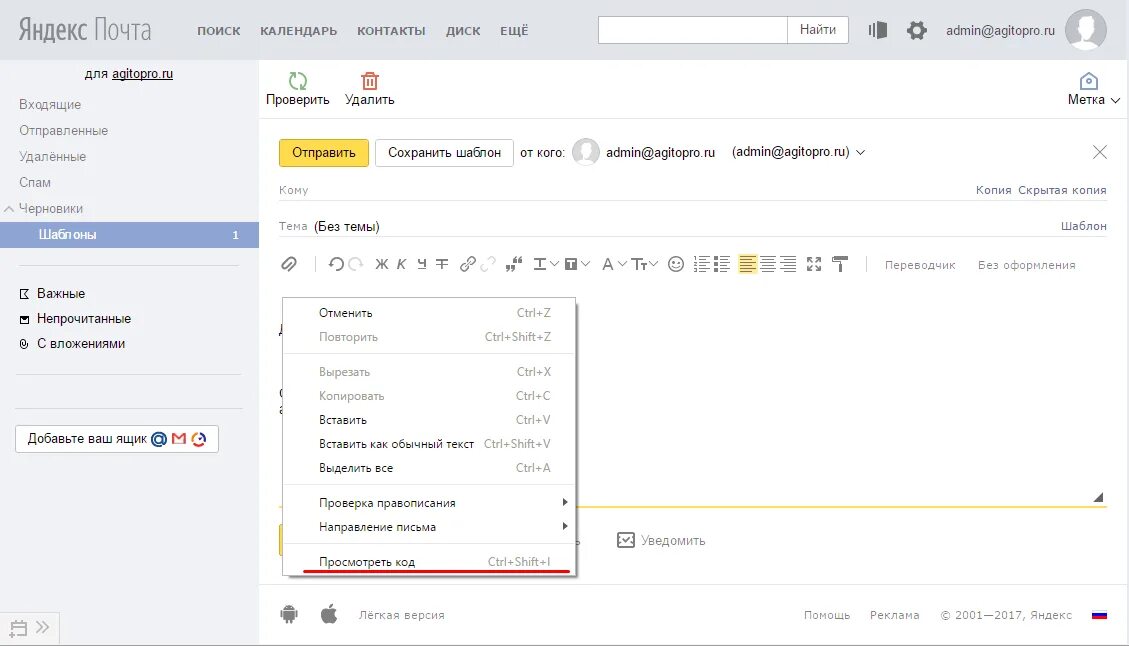The width and height of the screenshot is (1129, 646).
Task: Open font family dropdown
Action: [x=613, y=264]
